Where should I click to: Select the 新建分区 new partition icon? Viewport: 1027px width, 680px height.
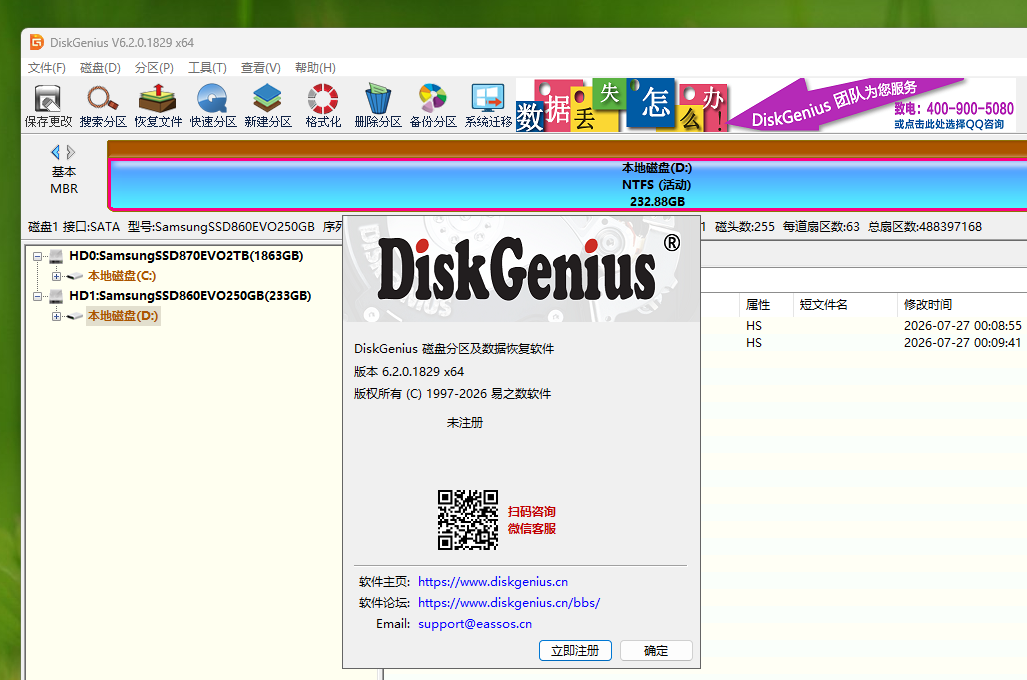[268, 106]
